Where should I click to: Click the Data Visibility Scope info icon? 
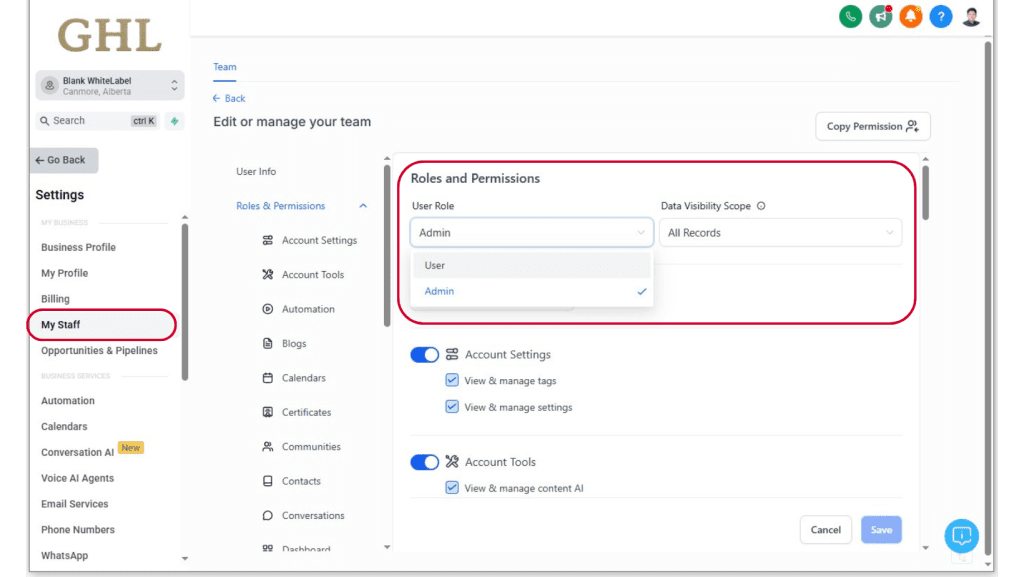coord(761,206)
